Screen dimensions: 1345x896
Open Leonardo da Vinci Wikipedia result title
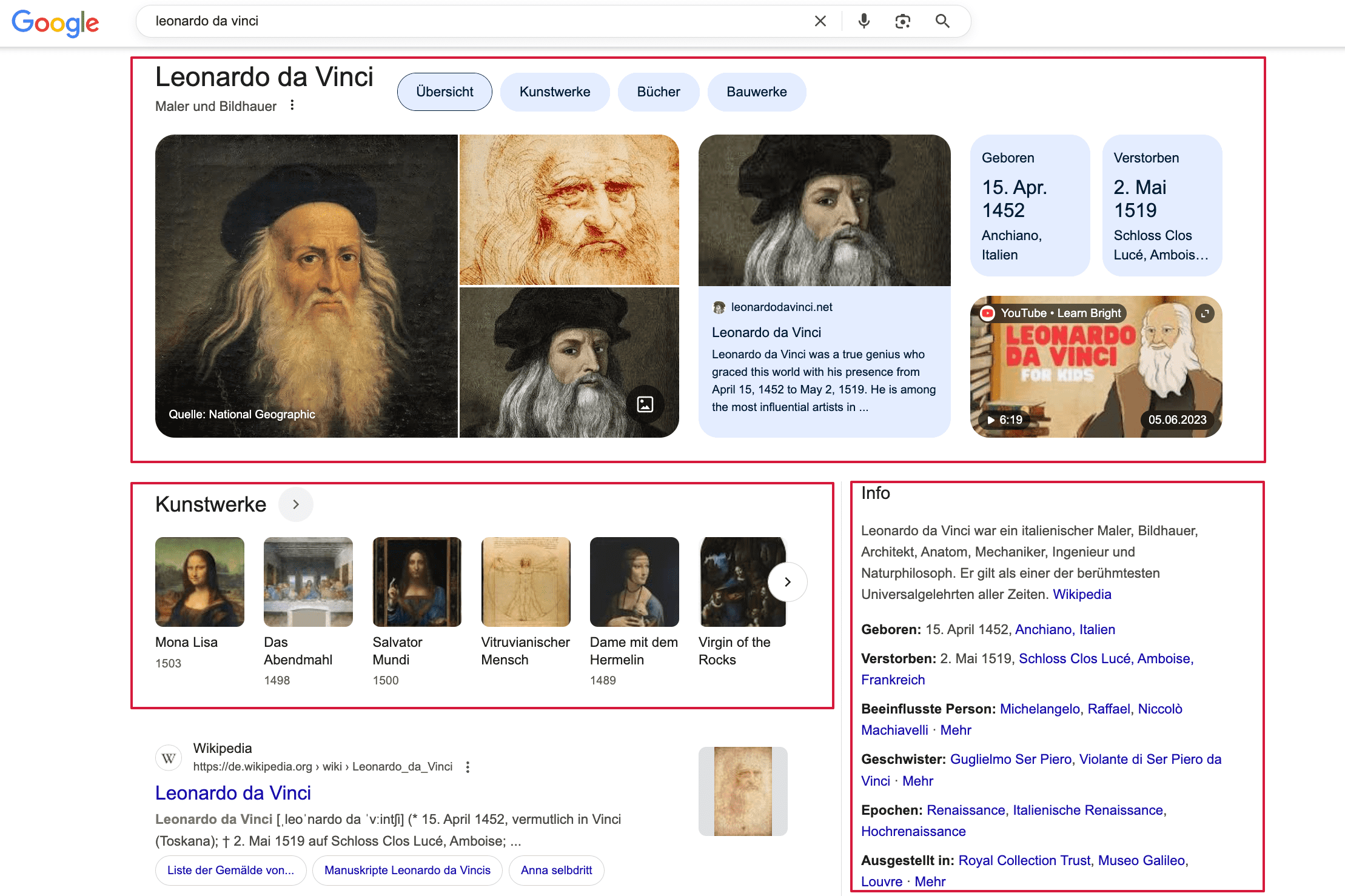pyautogui.click(x=233, y=793)
